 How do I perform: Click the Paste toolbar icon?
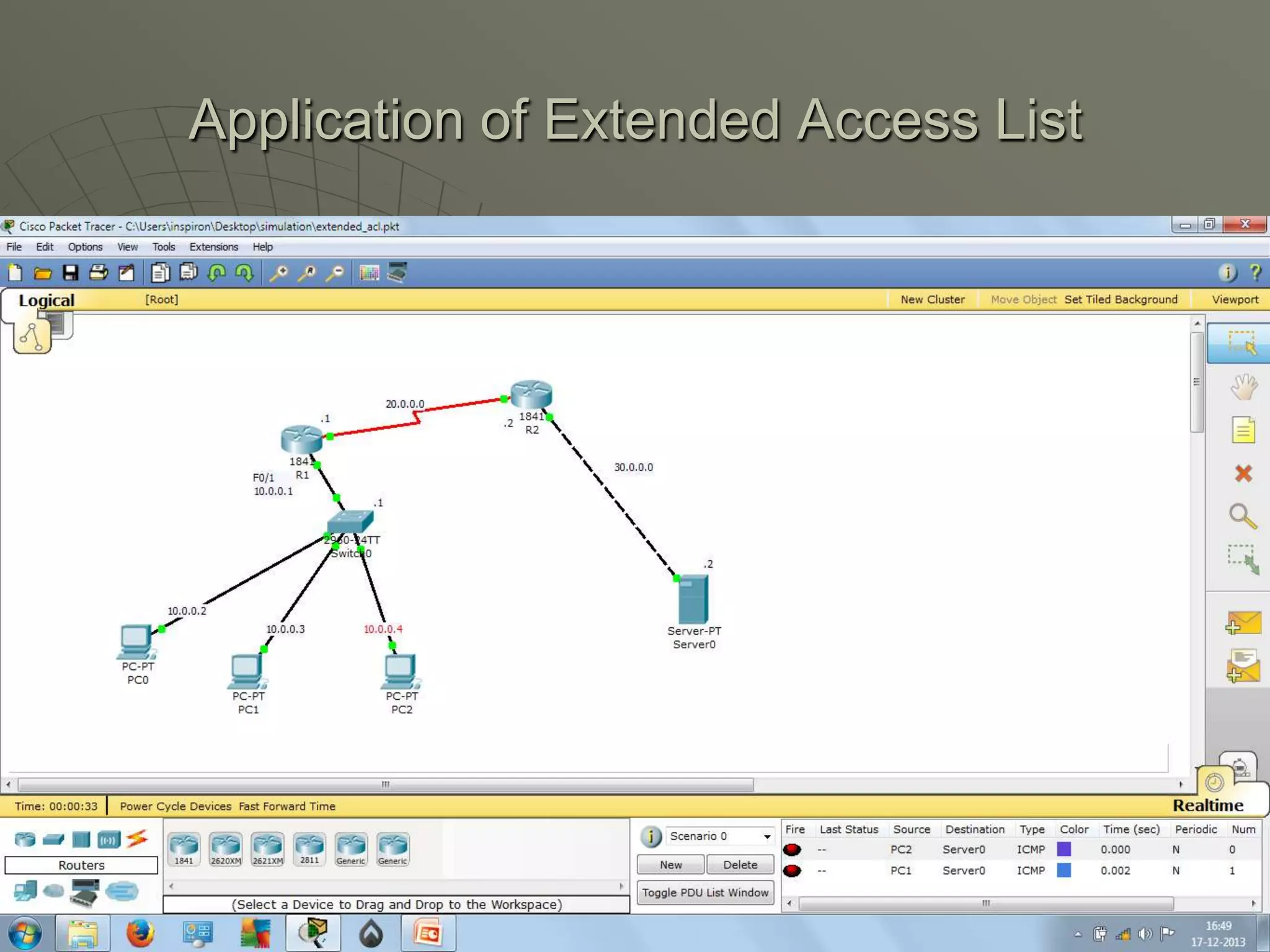[x=189, y=273]
